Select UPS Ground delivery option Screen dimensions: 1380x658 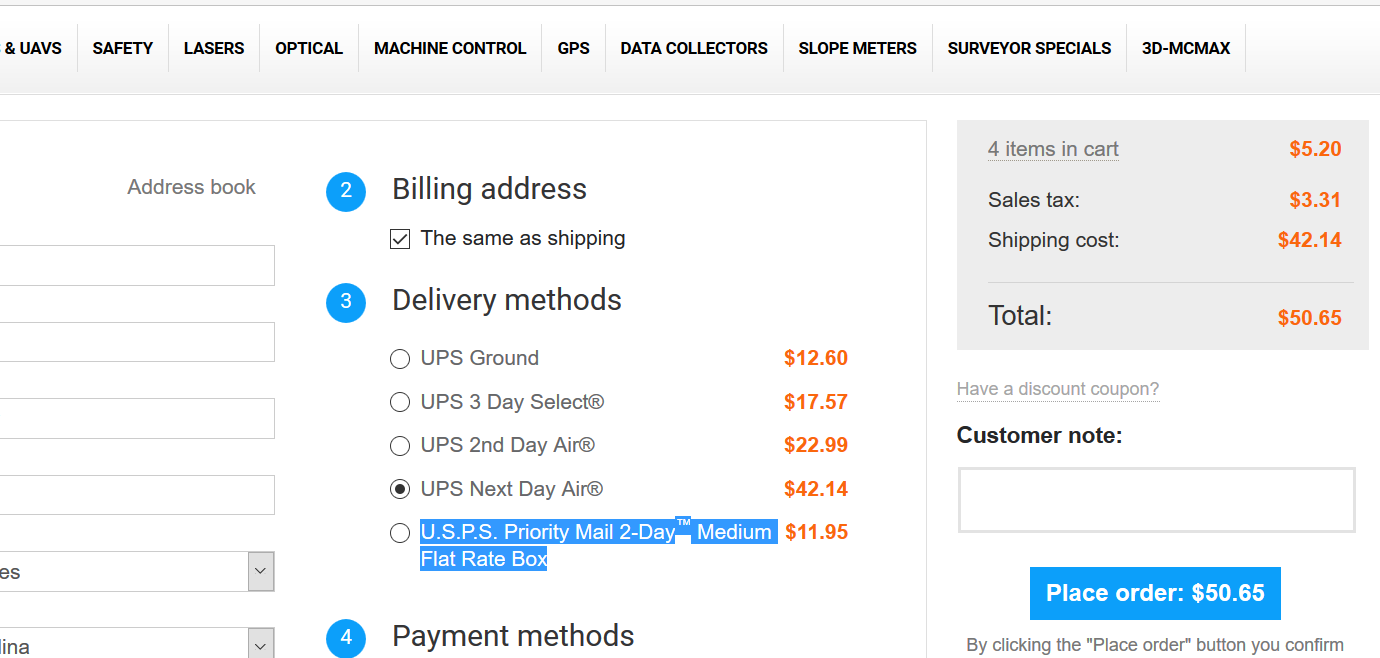pyautogui.click(x=400, y=359)
